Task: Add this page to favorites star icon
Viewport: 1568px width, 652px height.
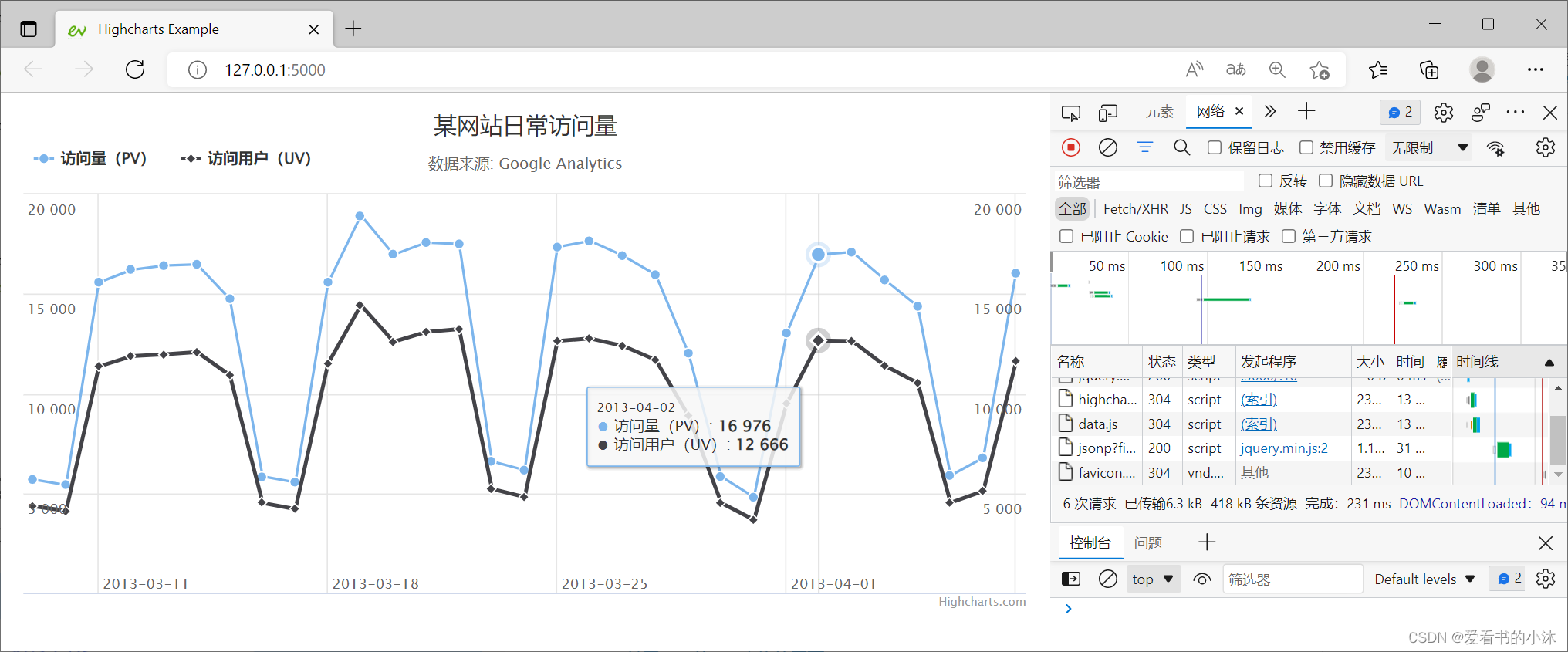Action: tap(1320, 70)
